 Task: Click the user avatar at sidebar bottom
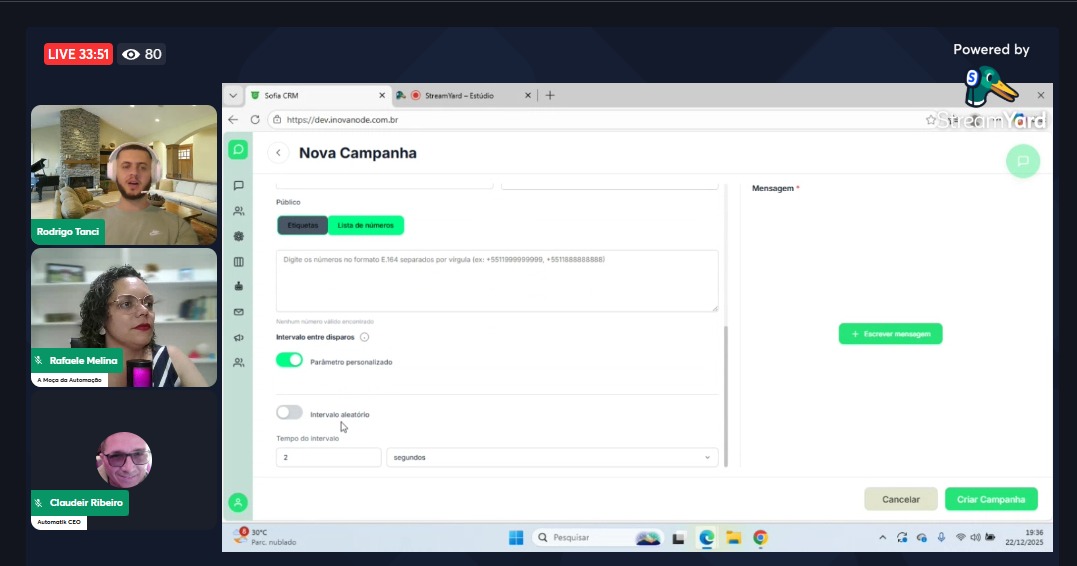coord(238,502)
